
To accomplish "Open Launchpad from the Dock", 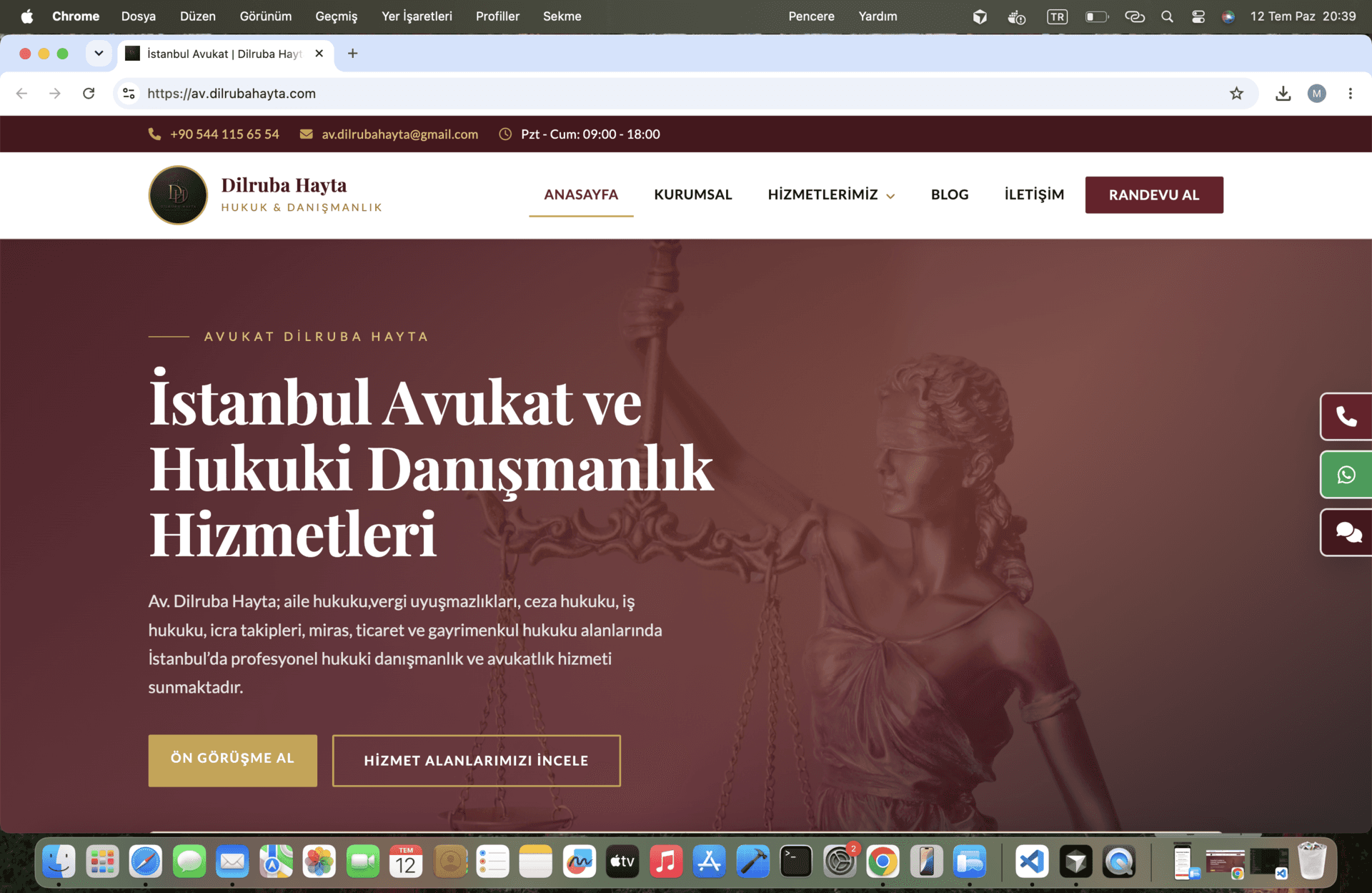I will tap(102, 862).
